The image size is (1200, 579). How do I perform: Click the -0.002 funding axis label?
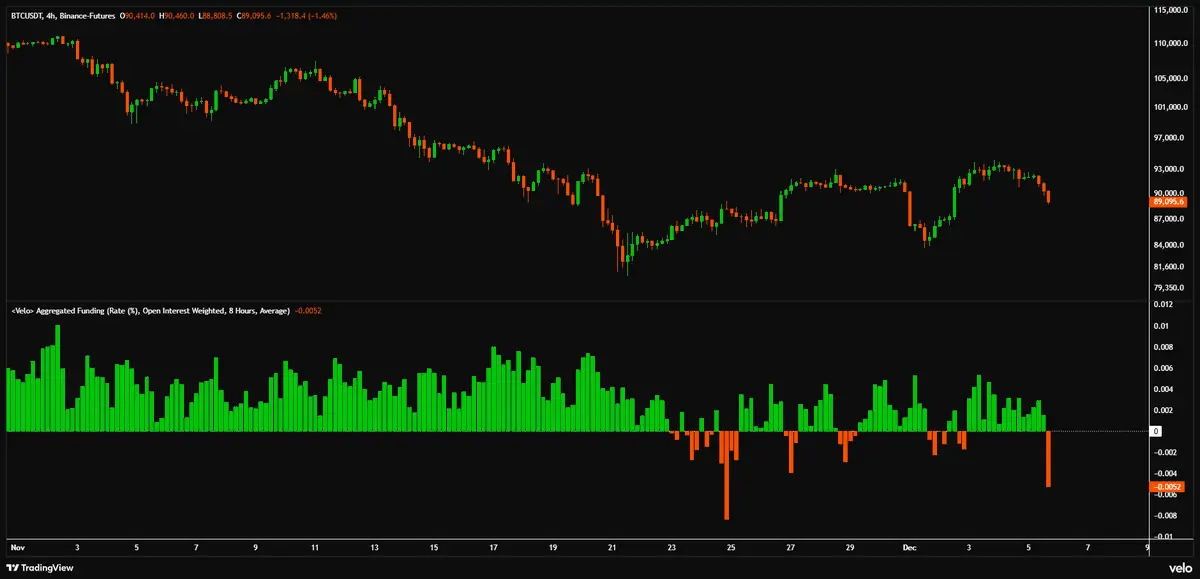coord(1165,452)
